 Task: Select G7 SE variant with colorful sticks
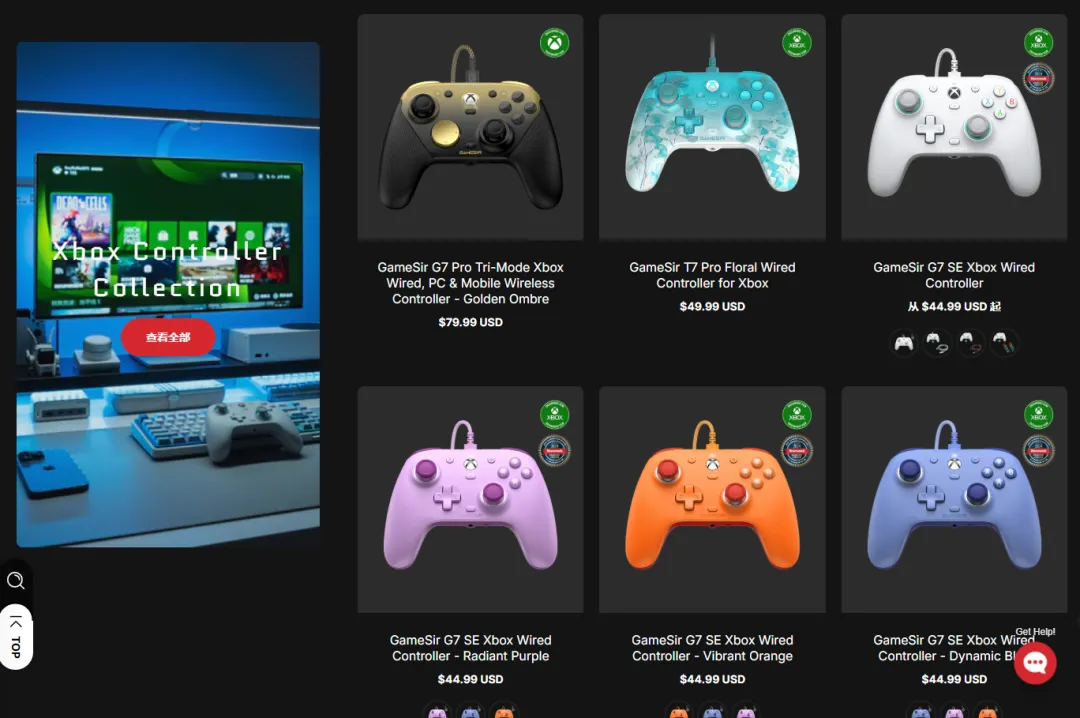tap(1003, 342)
